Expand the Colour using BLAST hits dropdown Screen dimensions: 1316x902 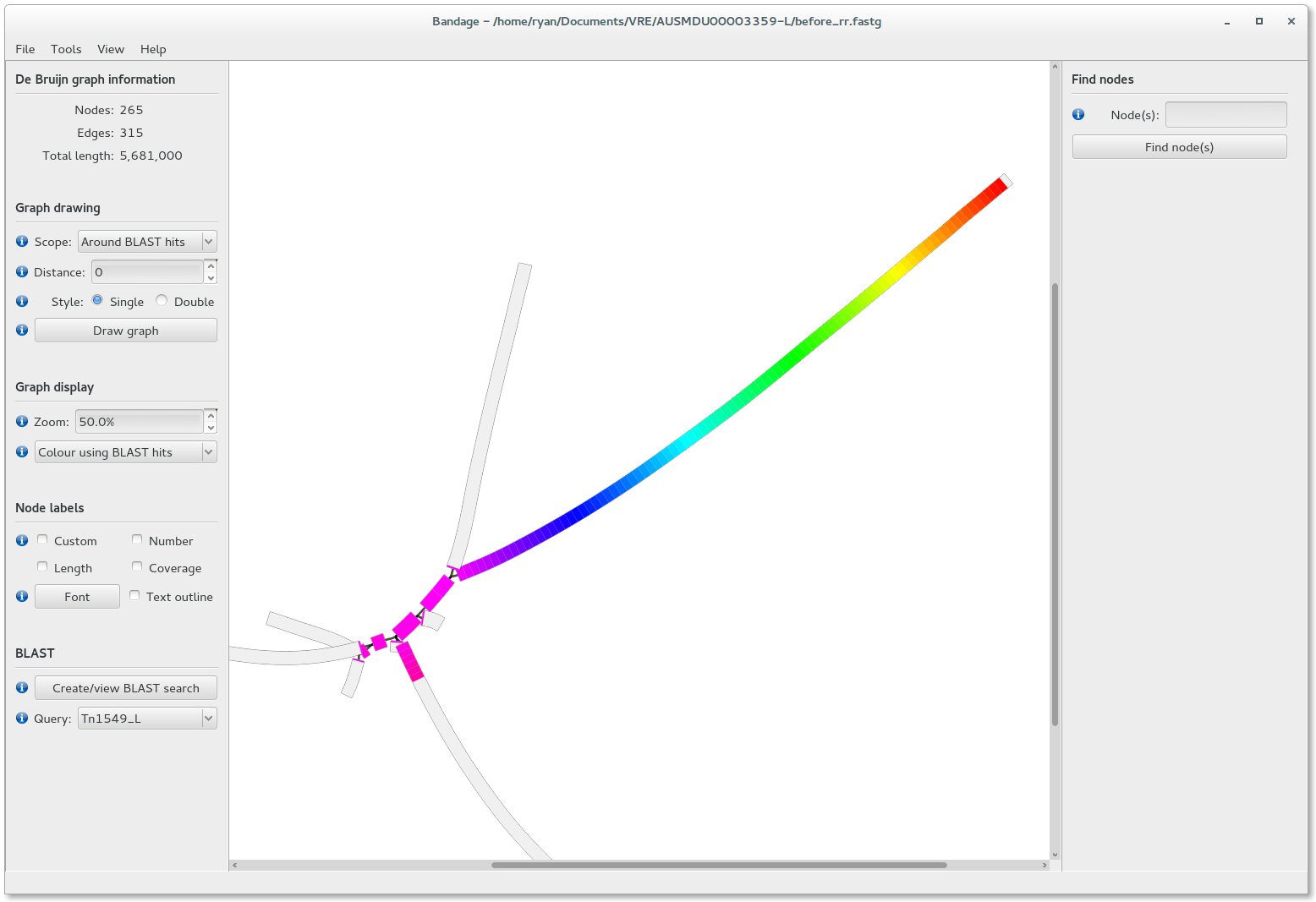point(126,452)
